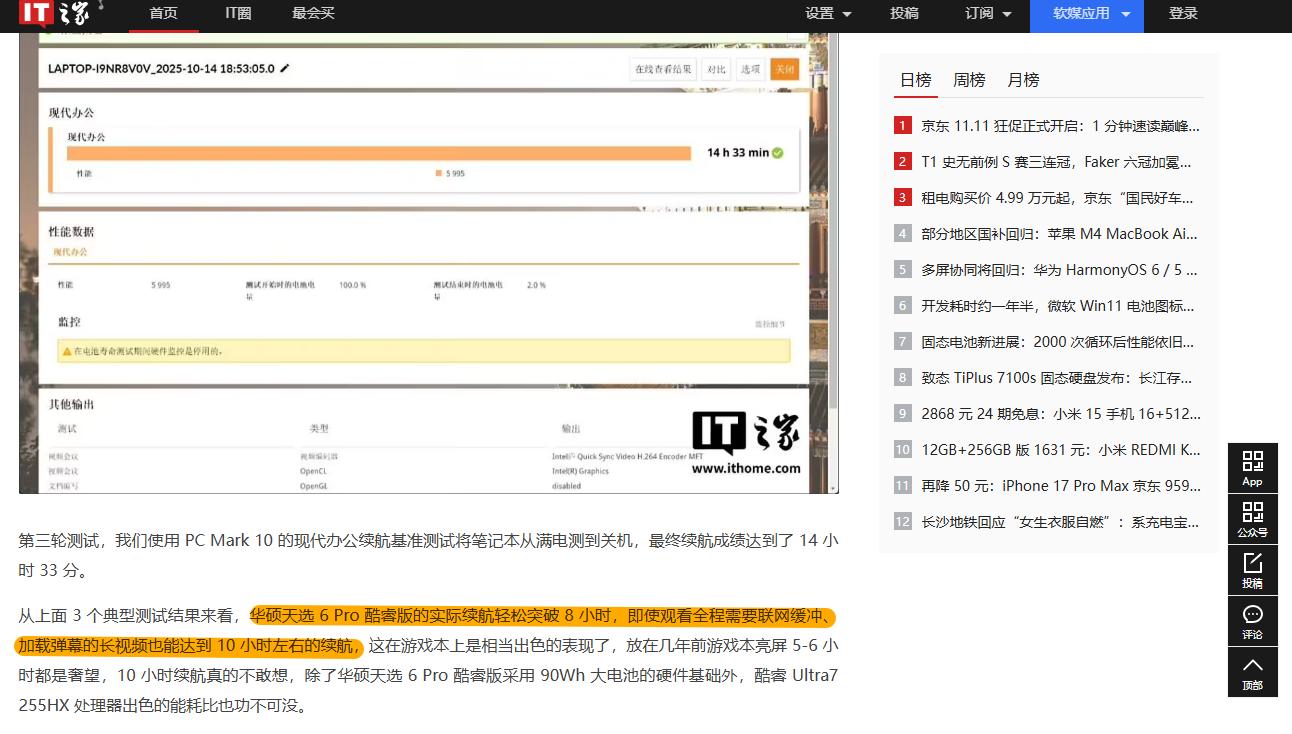
Task: Open the IT圈 navigation tab
Action: click(238, 14)
